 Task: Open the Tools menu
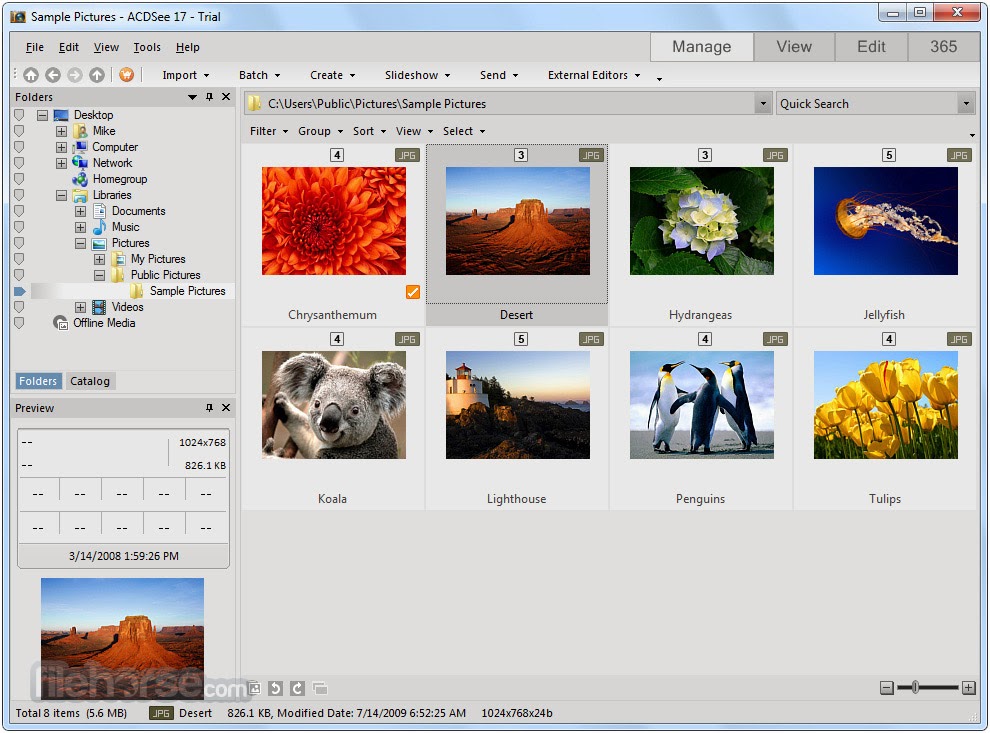click(x=147, y=47)
